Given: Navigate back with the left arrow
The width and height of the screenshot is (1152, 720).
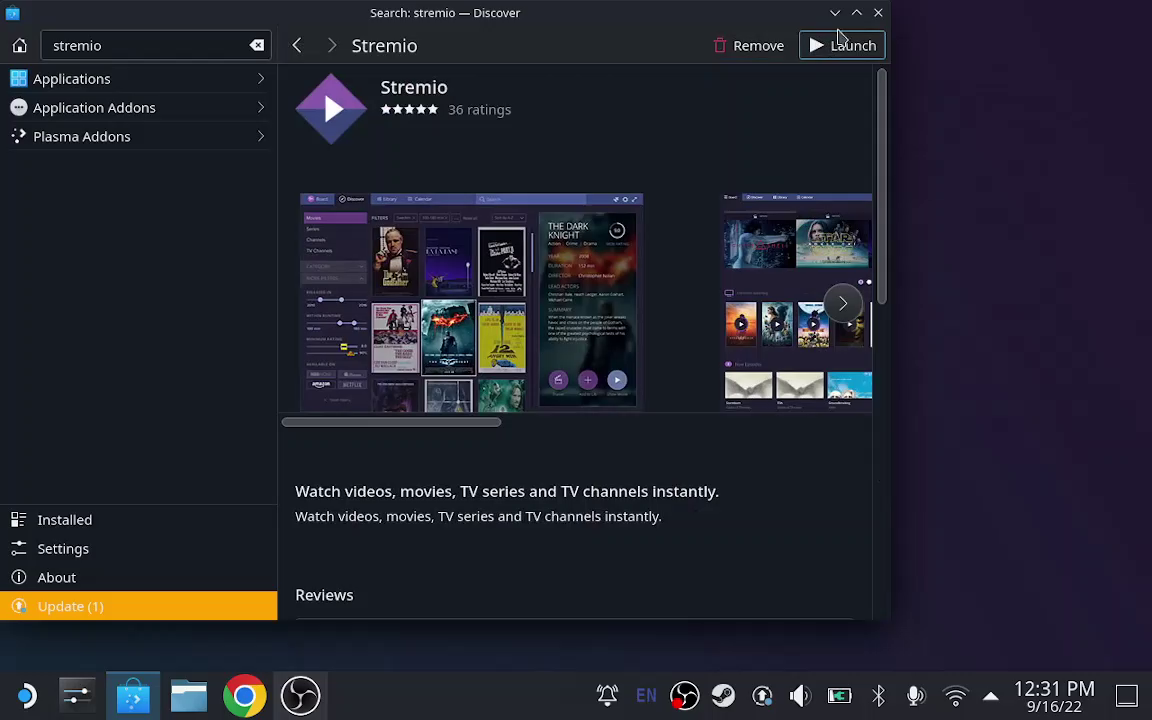Looking at the screenshot, I should [297, 46].
